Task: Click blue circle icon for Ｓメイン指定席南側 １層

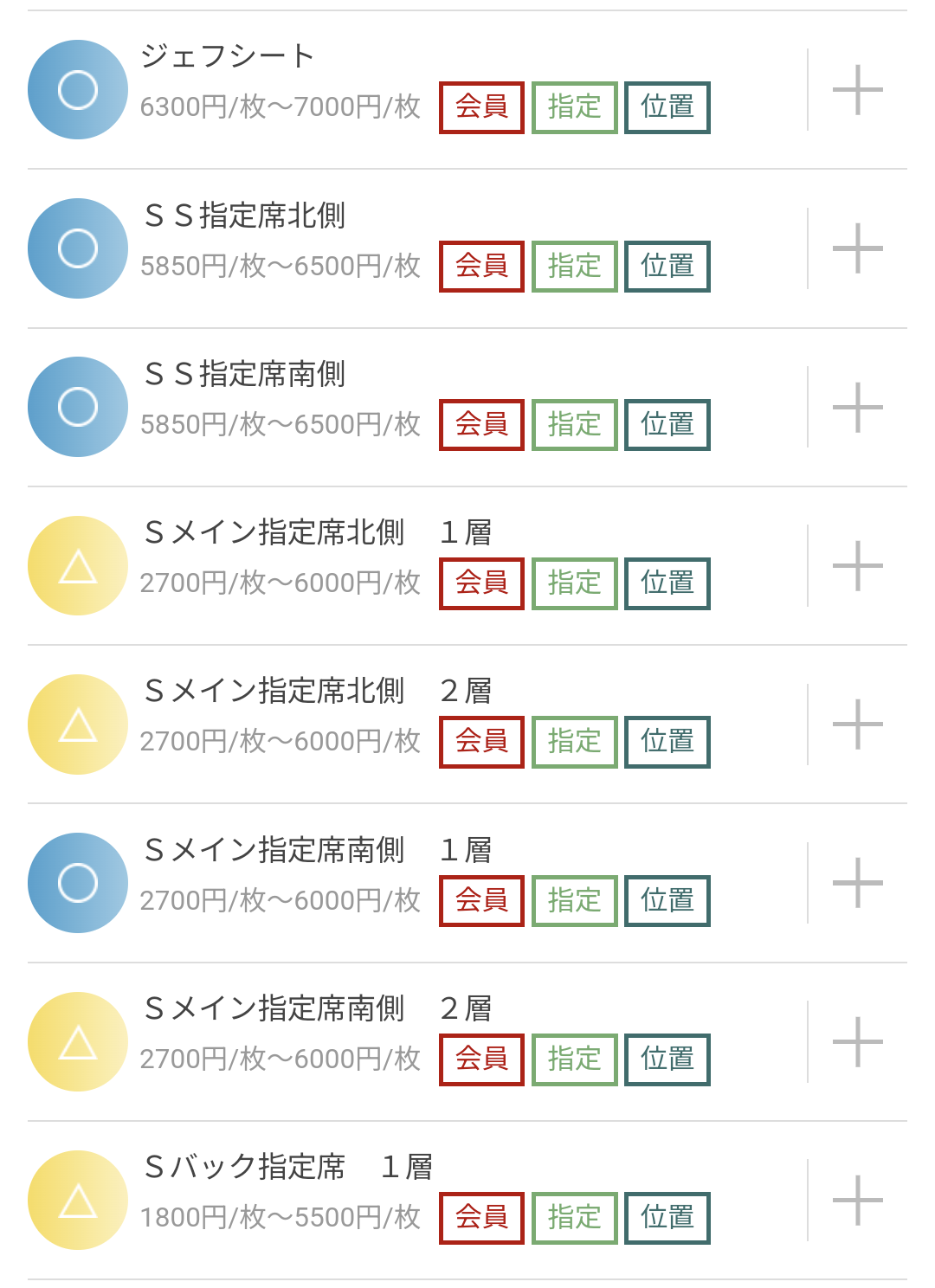Action: coord(78,883)
